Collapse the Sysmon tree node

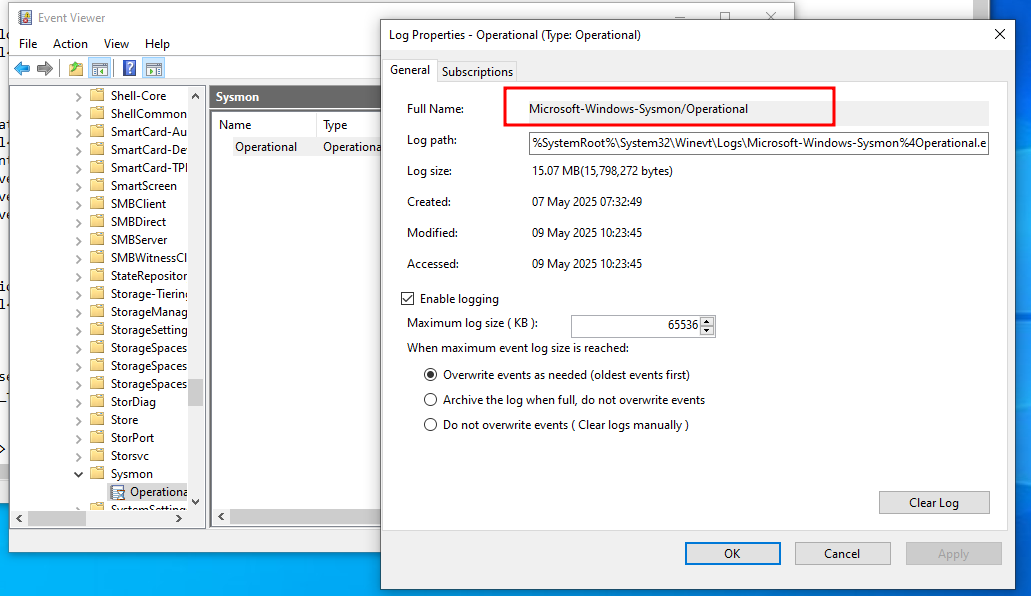click(x=79, y=474)
